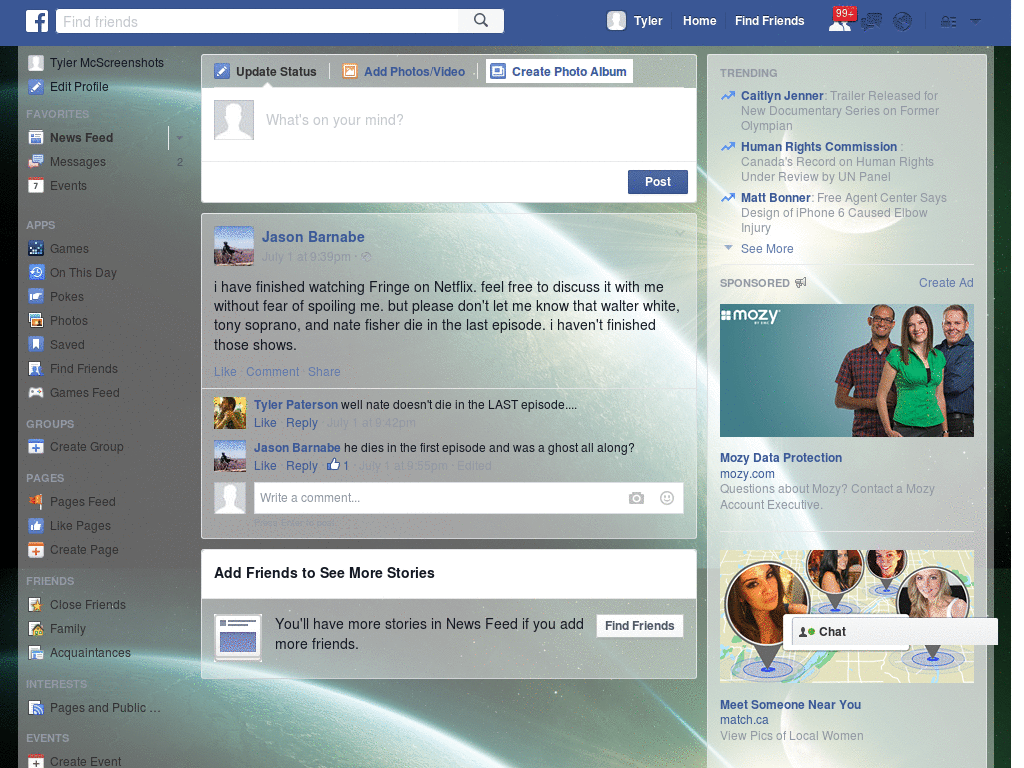Click the Like Pages thumbs icon

[x=36, y=526]
